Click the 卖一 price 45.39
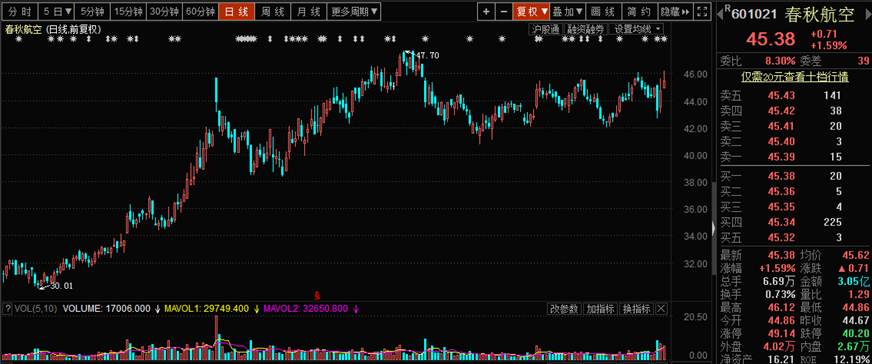This screenshot has width=872, height=364. pos(781,157)
